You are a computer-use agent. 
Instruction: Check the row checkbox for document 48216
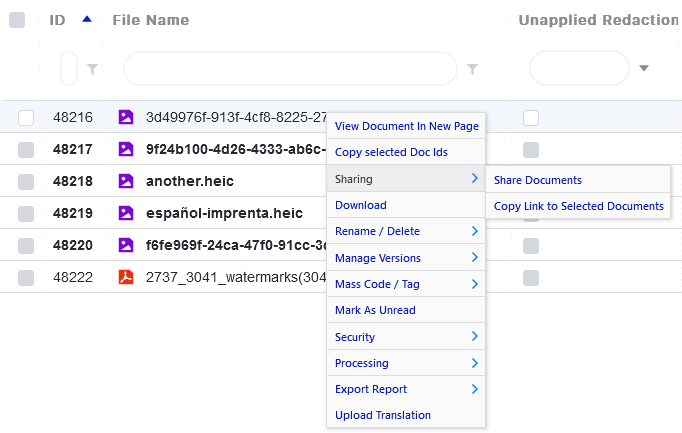[x=26, y=118]
